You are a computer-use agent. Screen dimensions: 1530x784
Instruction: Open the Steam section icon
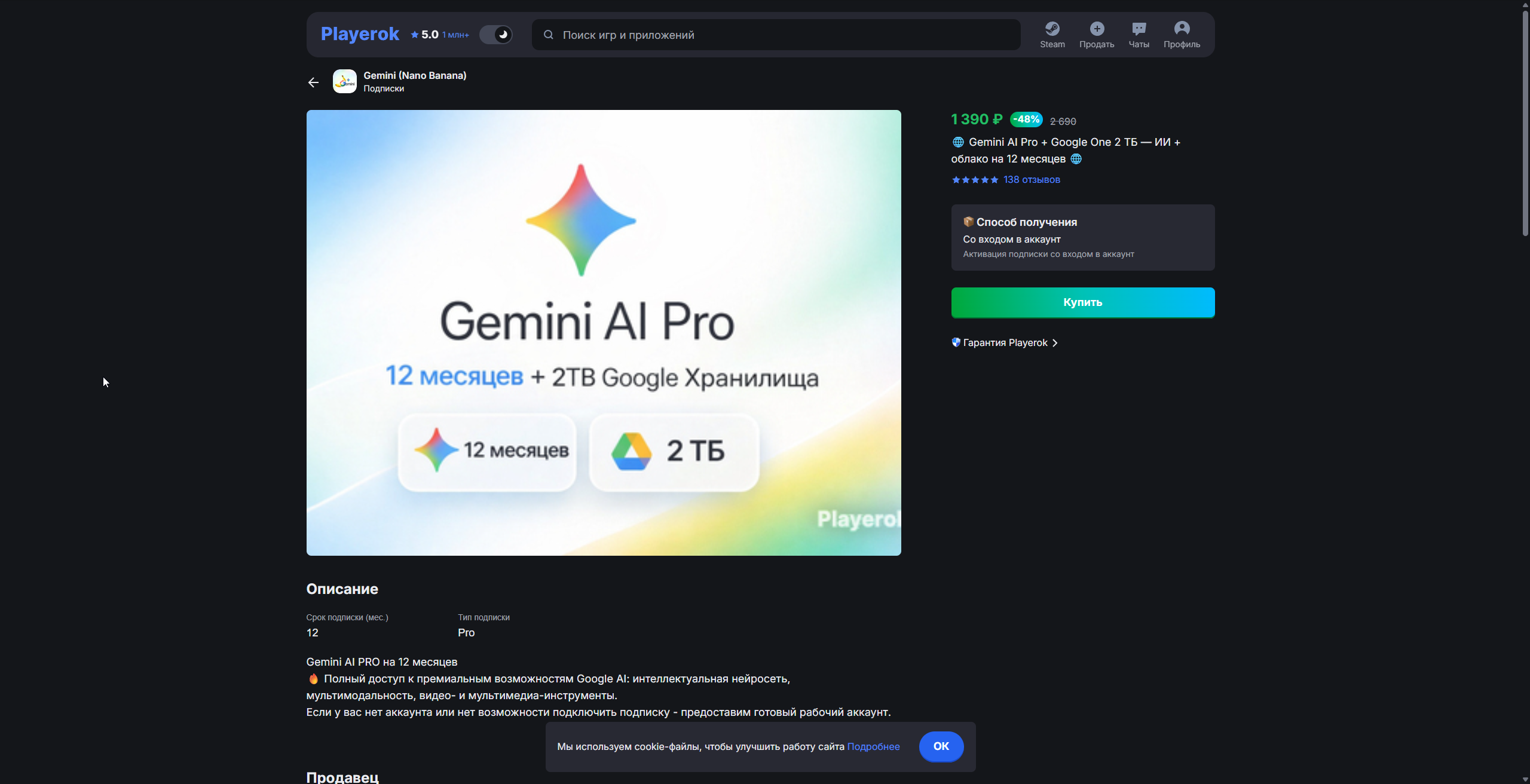(1052, 29)
